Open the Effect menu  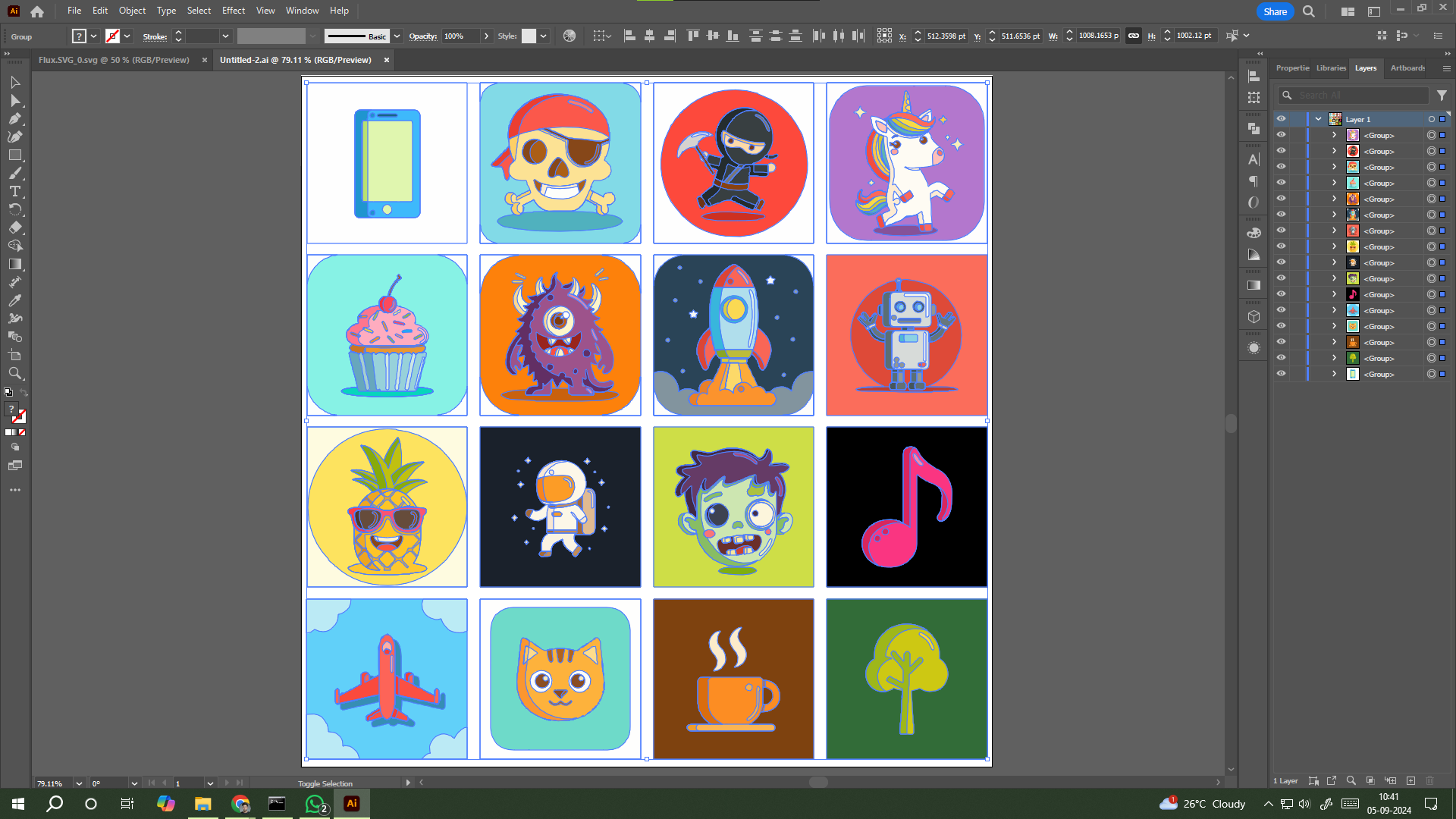(x=233, y=11)
